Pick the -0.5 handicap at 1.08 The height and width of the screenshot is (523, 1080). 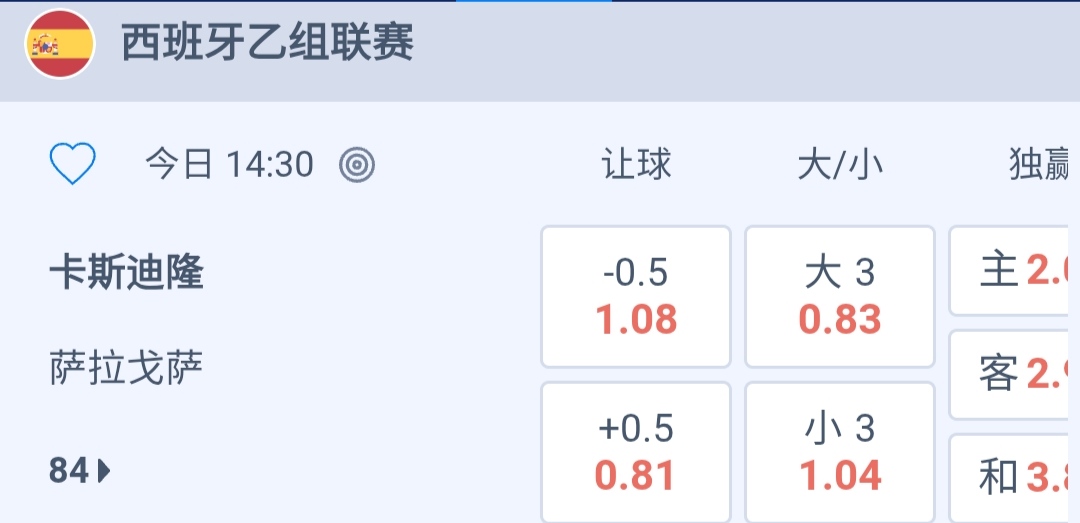click(x=636, y=296)
